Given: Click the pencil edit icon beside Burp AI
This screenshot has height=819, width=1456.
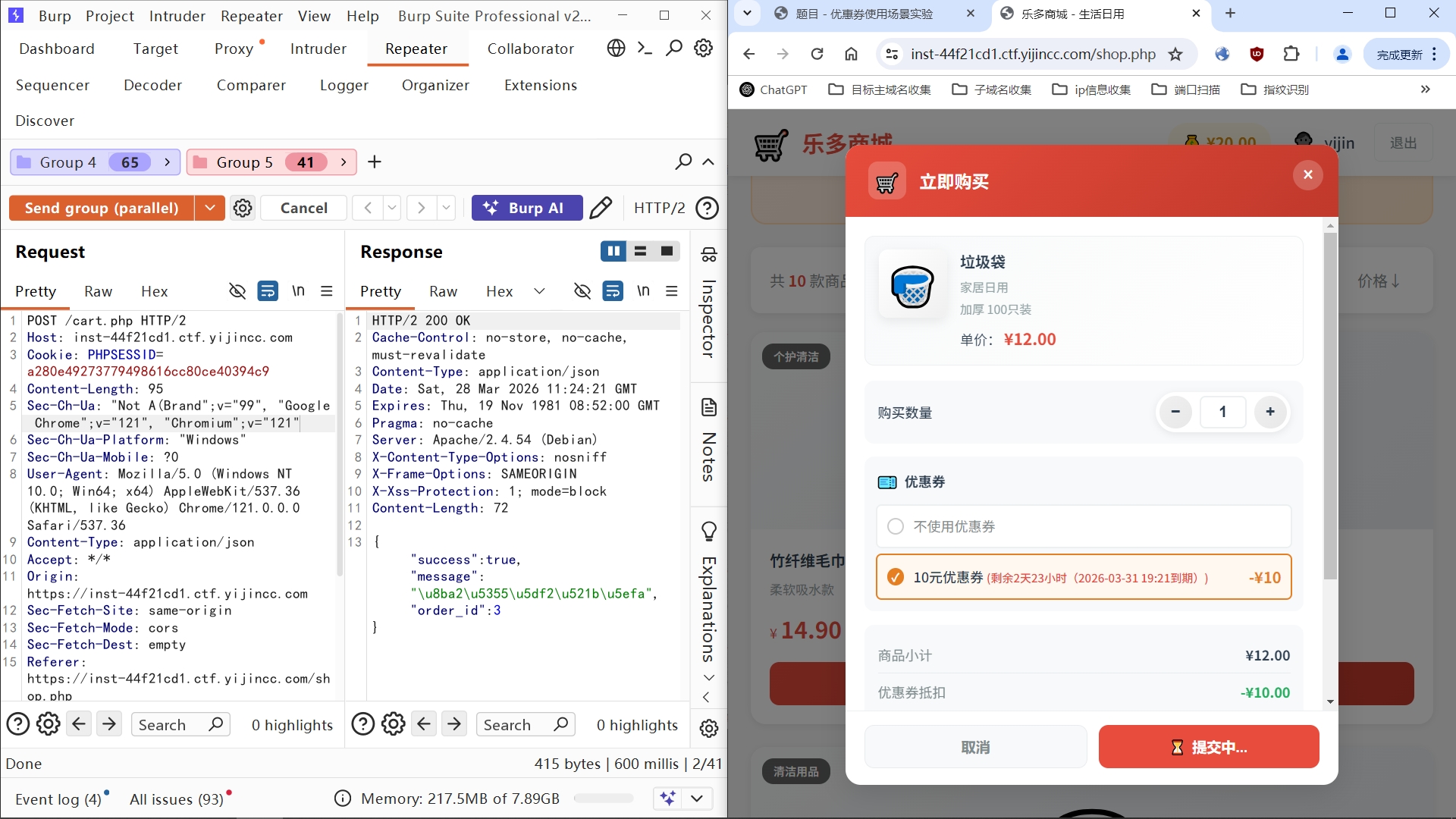Looking at the screenshot, I should click(x=601, y=208).
